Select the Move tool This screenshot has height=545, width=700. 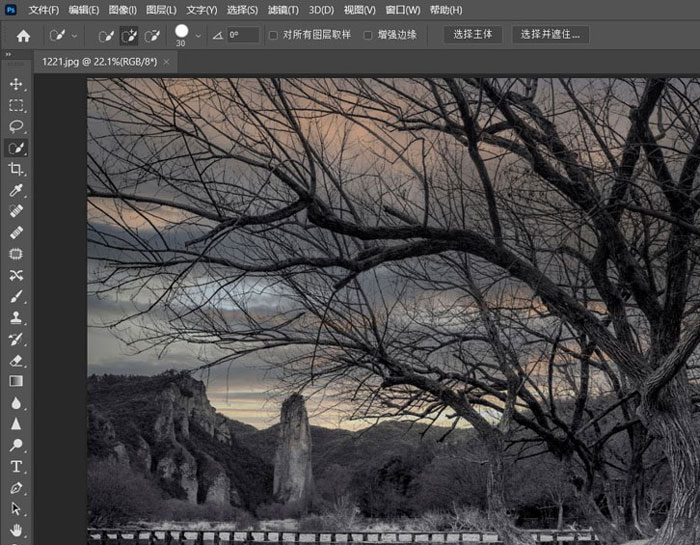(x=16, y=84)
